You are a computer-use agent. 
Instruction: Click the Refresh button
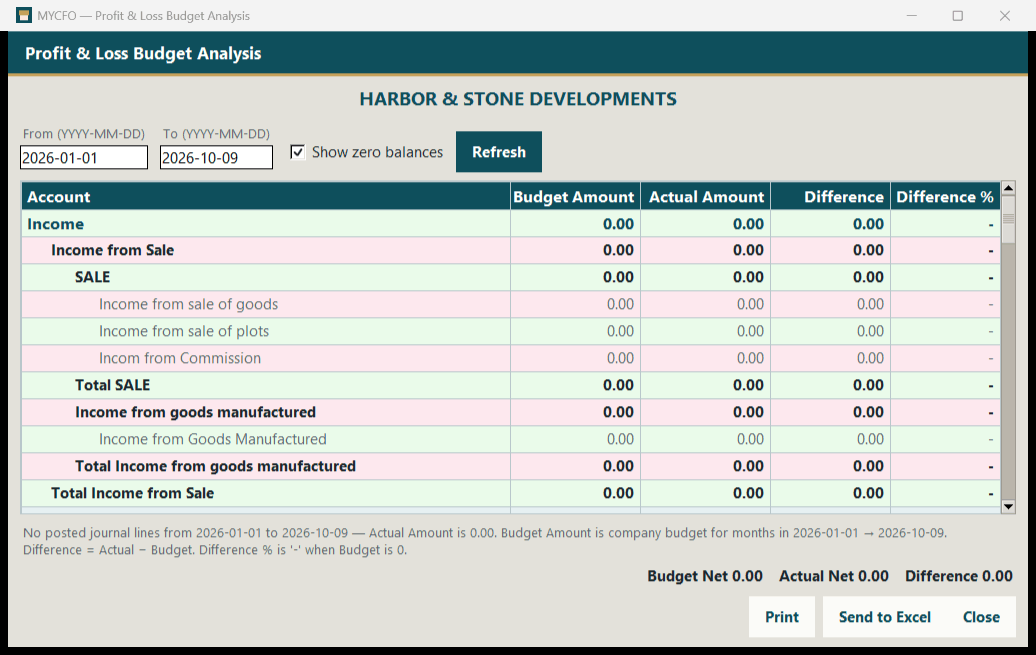[x=499, y=152]
